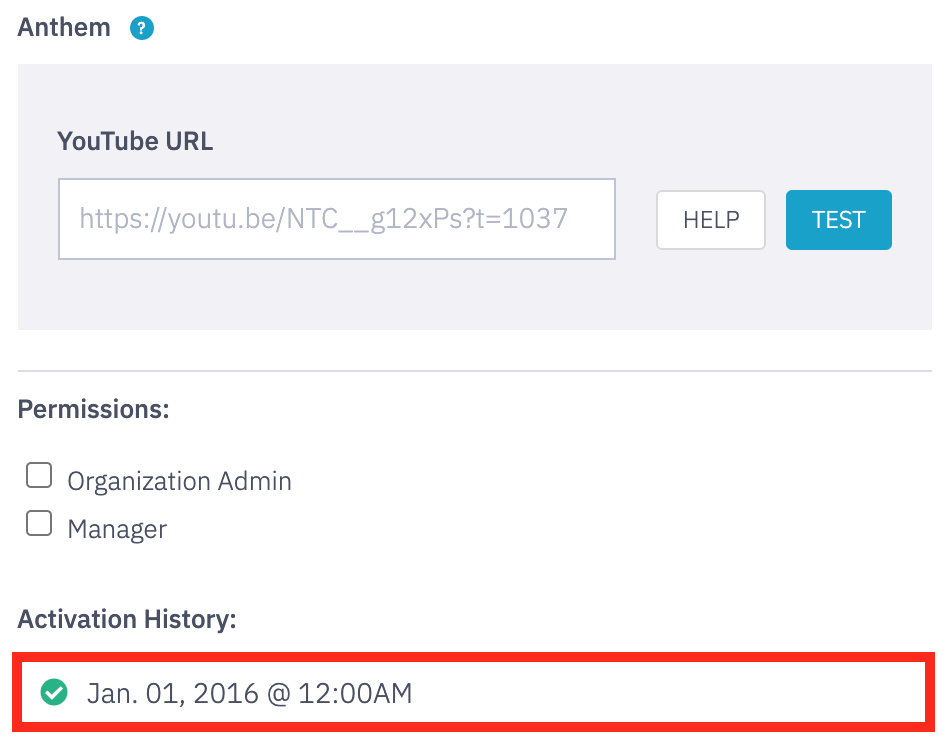Click the Activation History heading
The width and height of the screenshot is (952, 750).
(x=127, y=619)
